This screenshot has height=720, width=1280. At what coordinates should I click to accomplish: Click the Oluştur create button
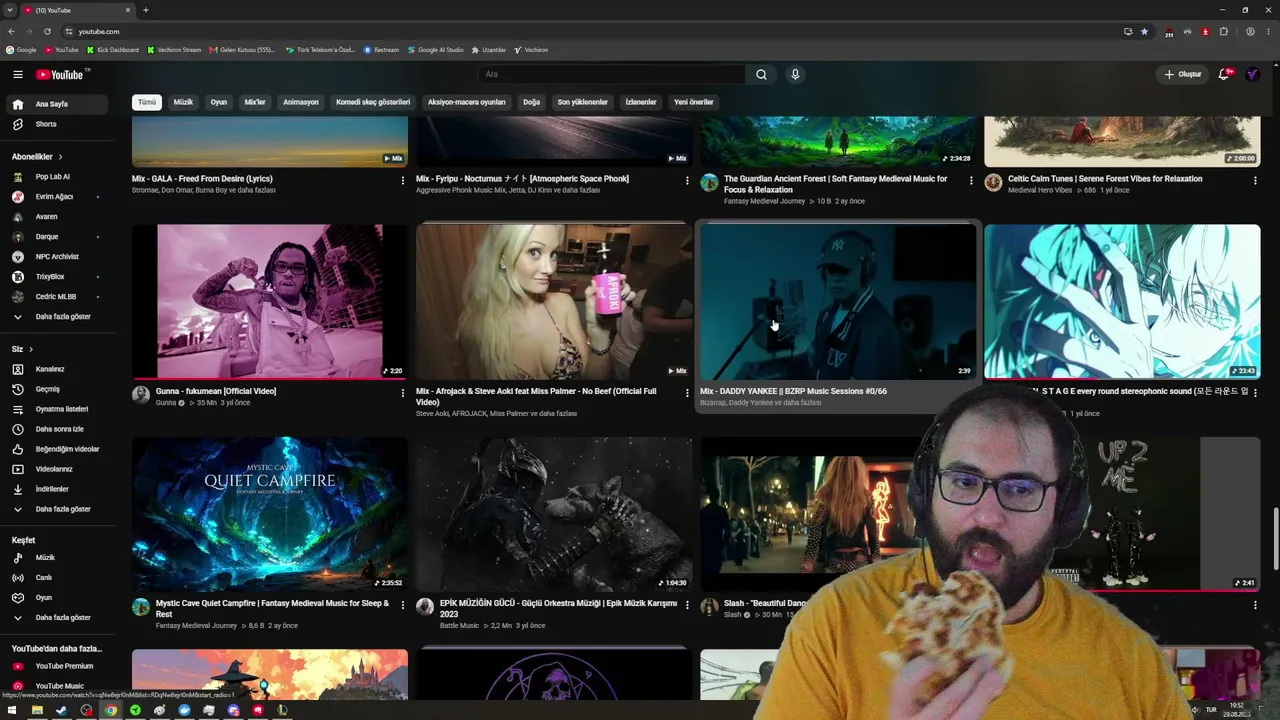pos(1182,74)
